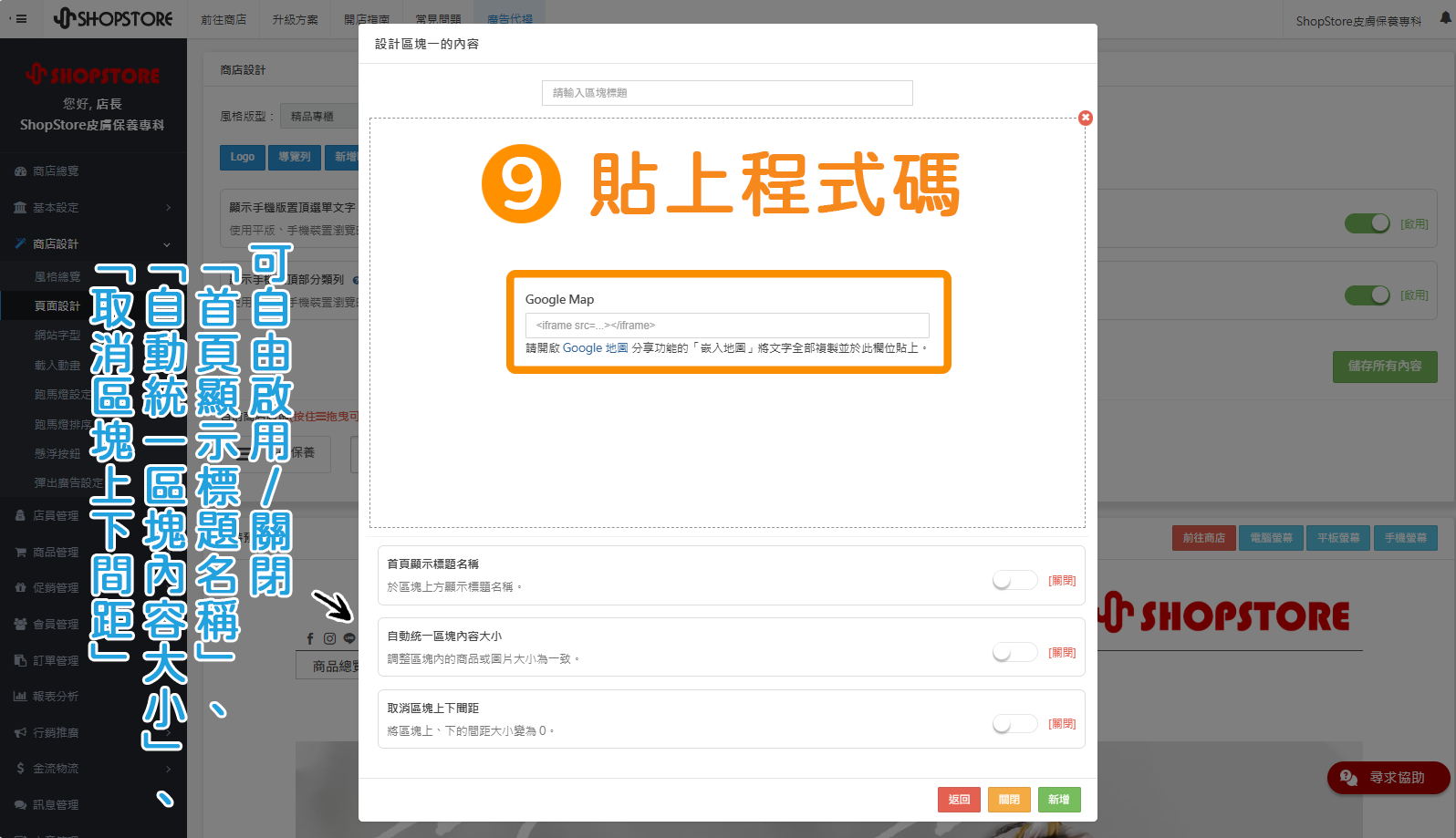
Task: Click the Google Map iframe code field
Action: click(727, 326)
